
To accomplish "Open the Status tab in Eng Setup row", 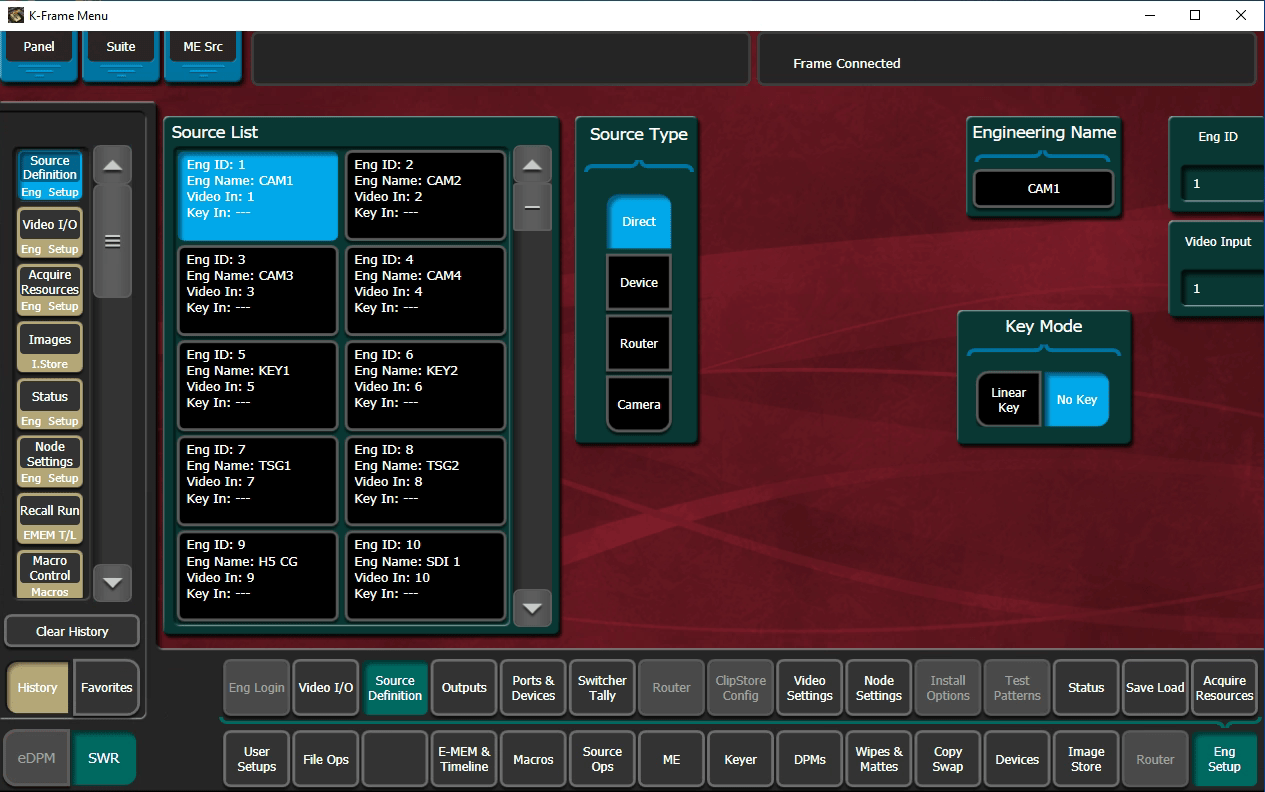I will (x=1086, y=687).
